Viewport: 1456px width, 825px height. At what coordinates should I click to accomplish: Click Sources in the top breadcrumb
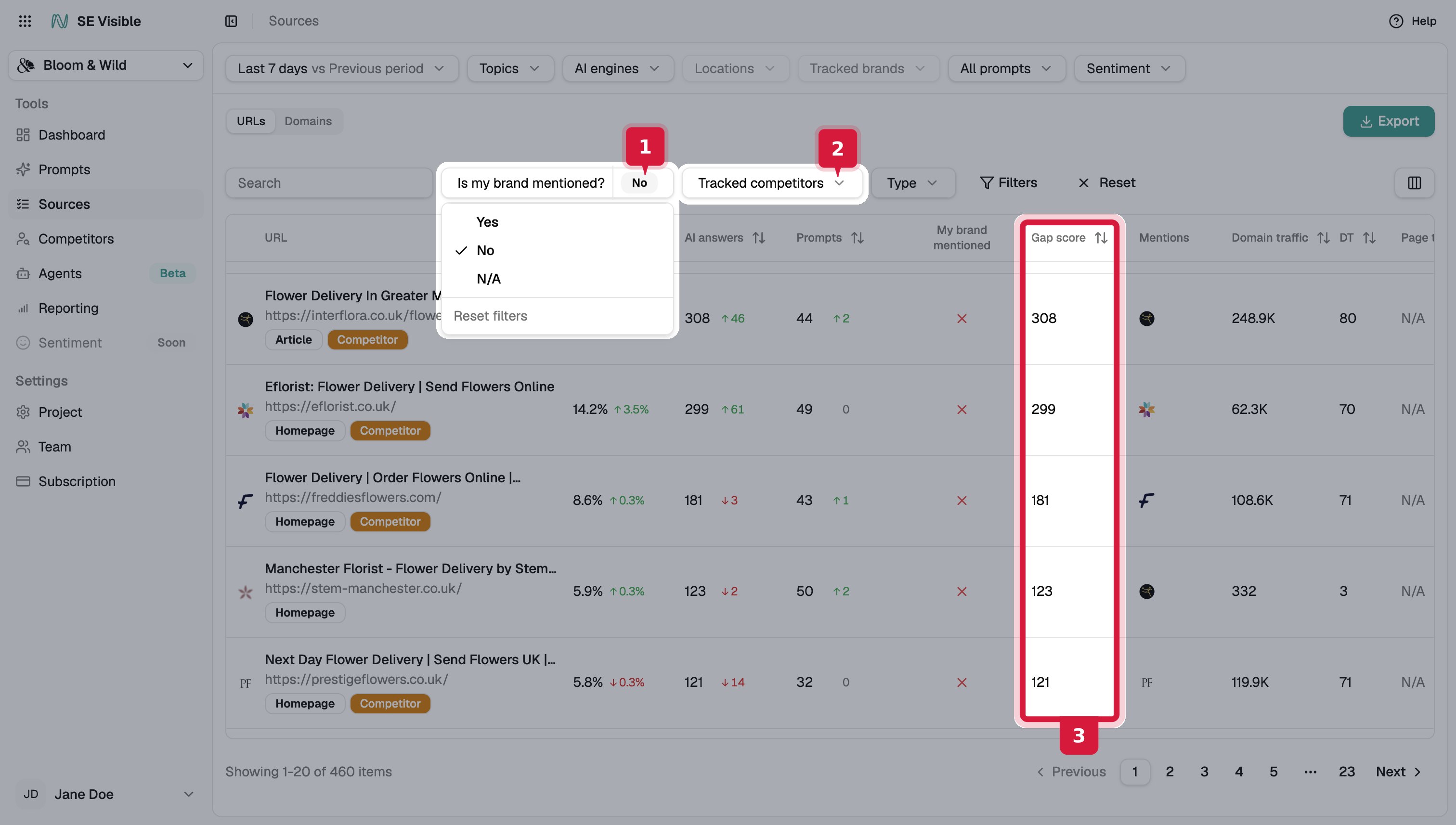[293, 21]
